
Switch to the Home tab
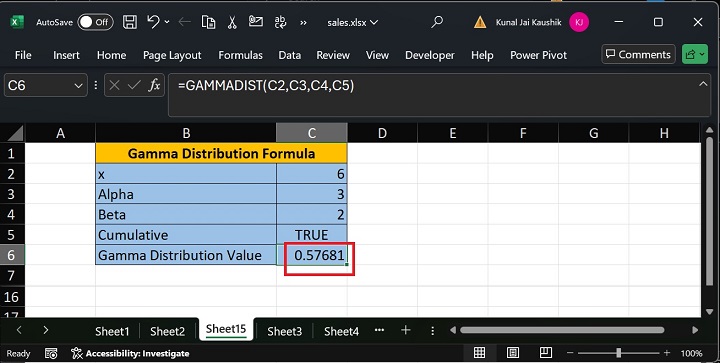(112, 55)
